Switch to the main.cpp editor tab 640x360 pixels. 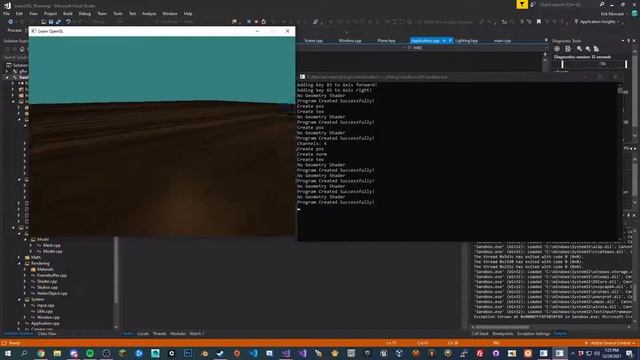(502, 41)
